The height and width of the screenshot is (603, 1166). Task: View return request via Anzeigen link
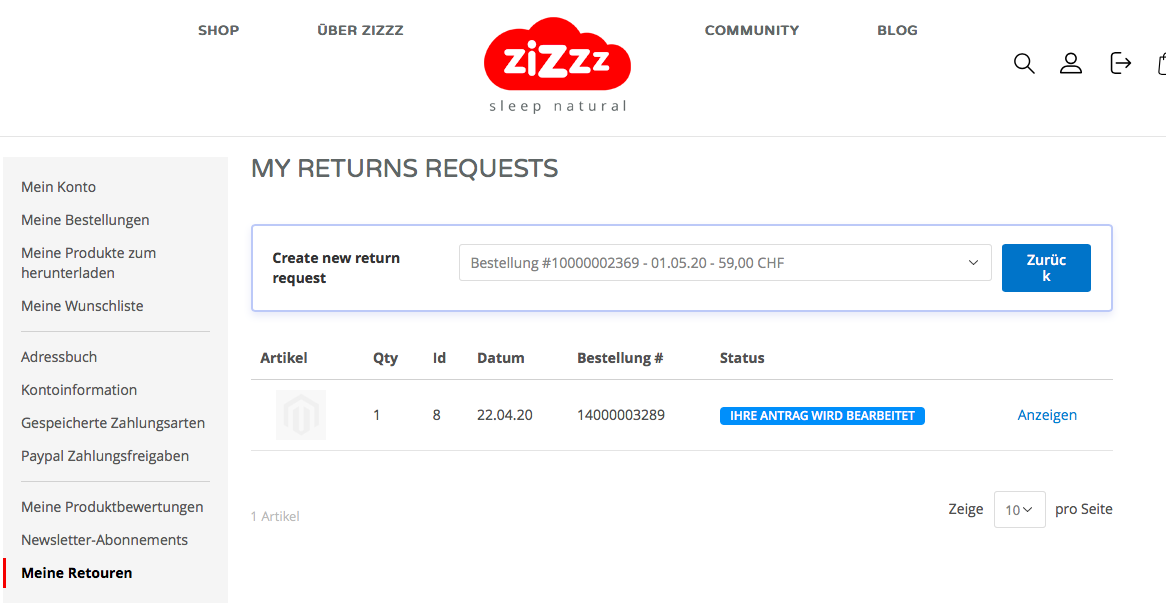(1047, 415)
